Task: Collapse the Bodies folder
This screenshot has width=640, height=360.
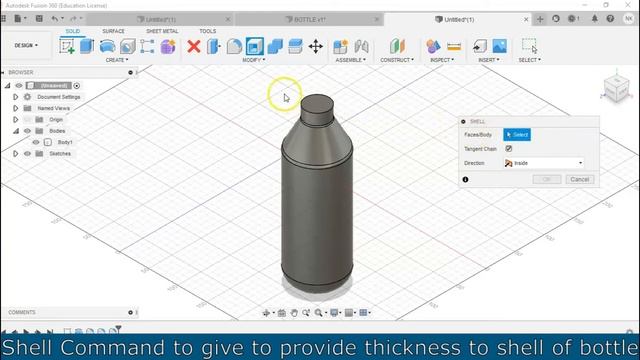Action: click(x=16, y=131)
